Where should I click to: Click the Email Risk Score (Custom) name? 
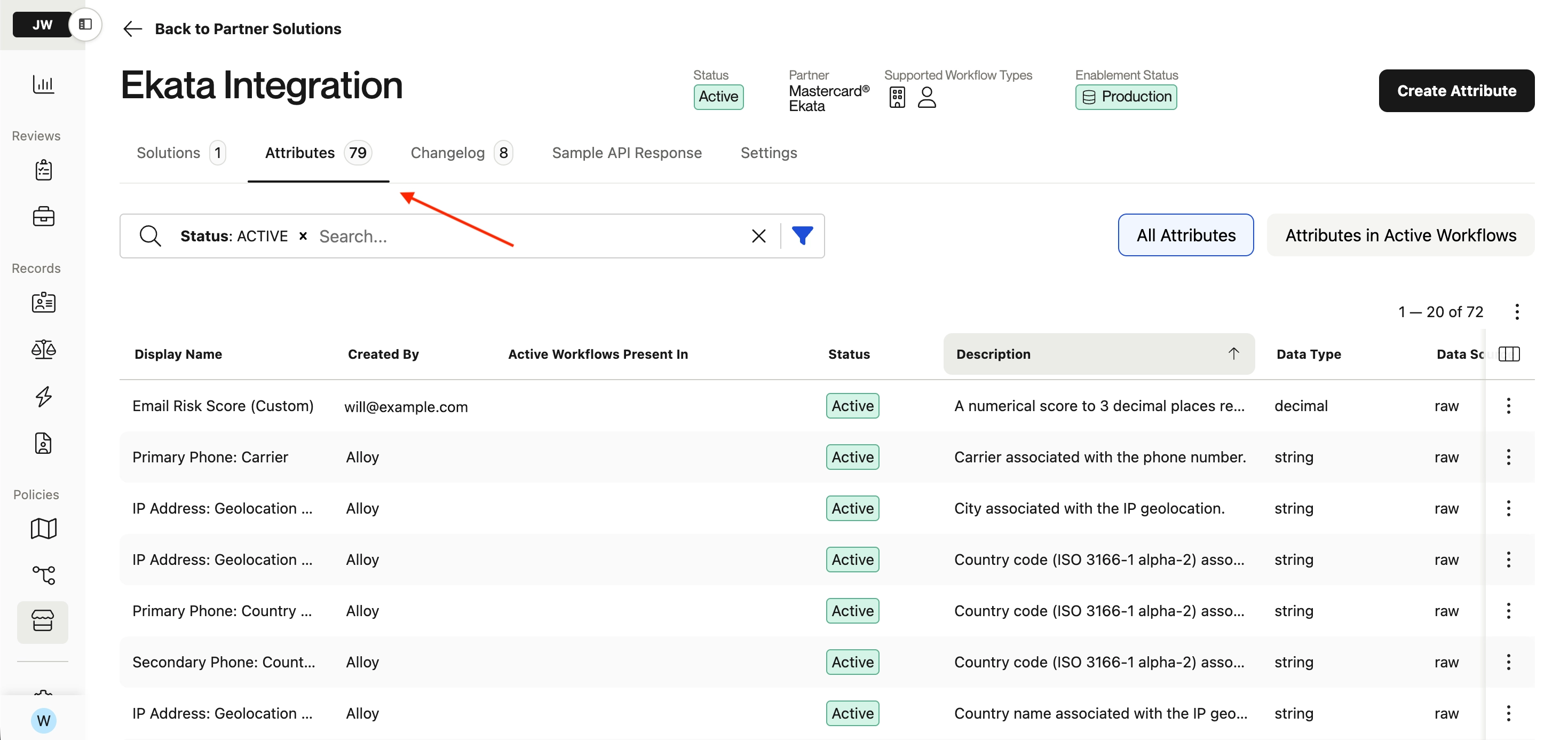[223, 406]
